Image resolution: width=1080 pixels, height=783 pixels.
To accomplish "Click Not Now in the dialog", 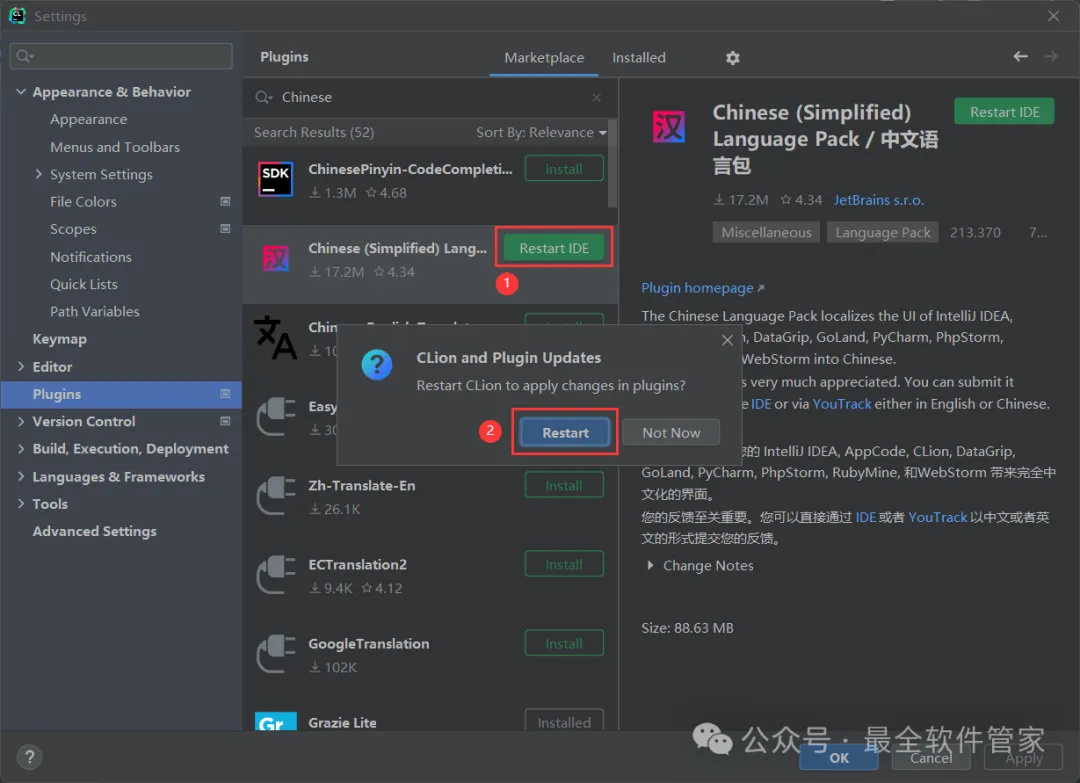I will click(x=671, y=432).
